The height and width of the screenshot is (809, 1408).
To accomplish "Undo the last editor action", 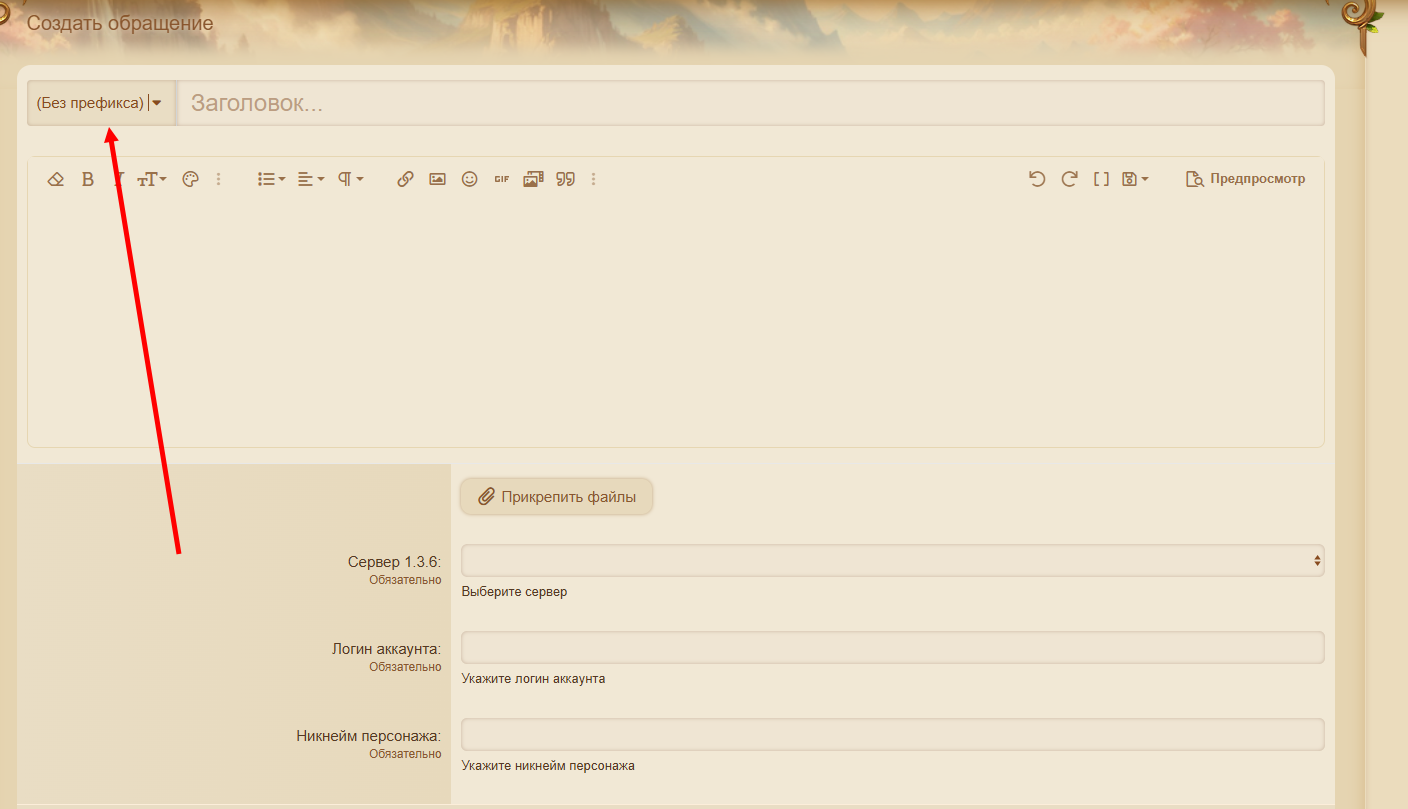I will tap(1037, 179).
